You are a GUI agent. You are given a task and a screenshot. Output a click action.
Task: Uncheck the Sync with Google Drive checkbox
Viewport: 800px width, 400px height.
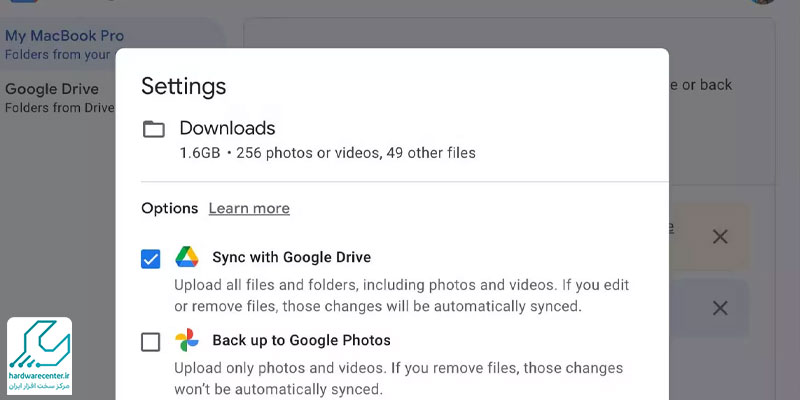pos(151,259)
